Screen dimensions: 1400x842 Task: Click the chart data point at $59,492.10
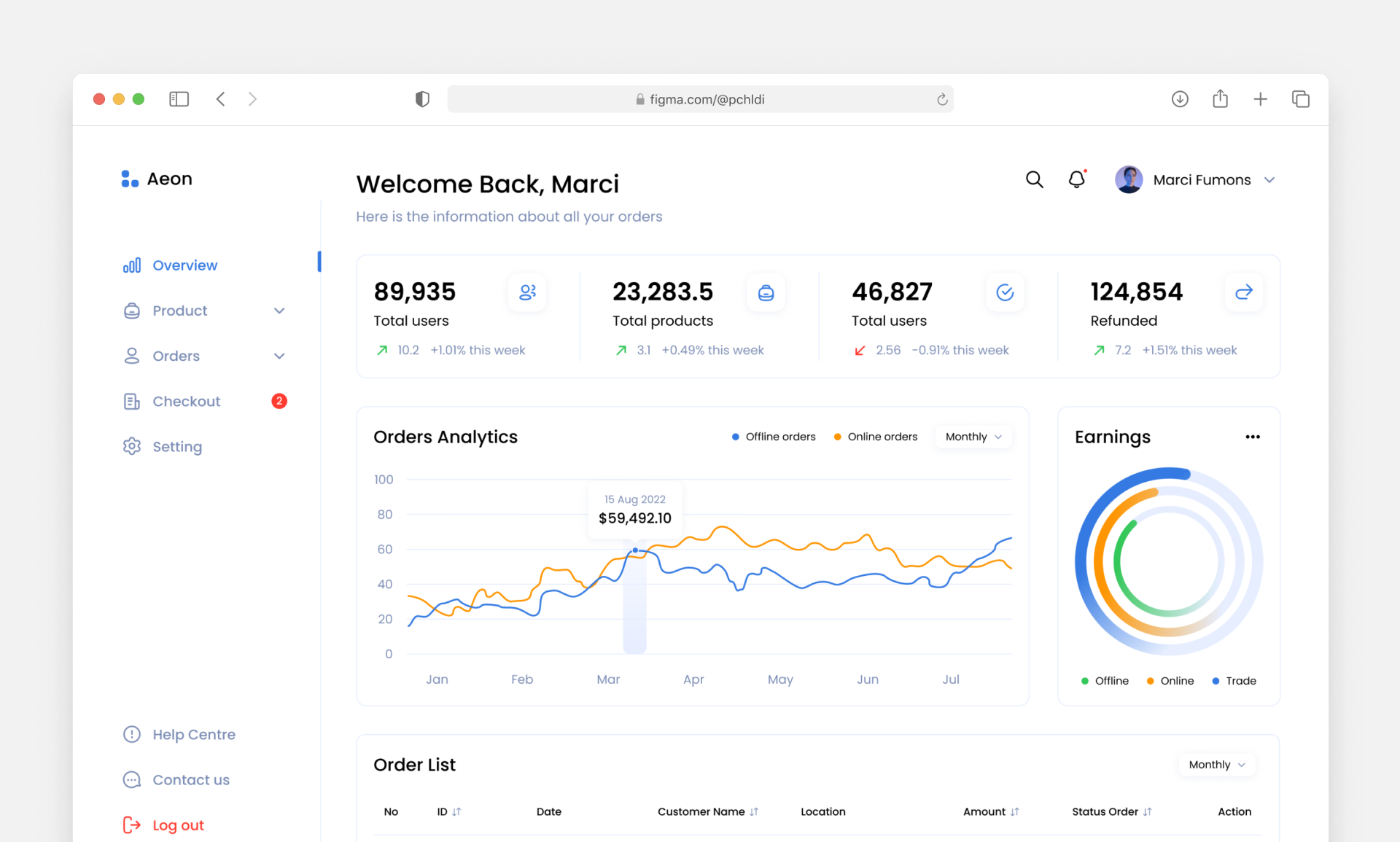(635, 550)
